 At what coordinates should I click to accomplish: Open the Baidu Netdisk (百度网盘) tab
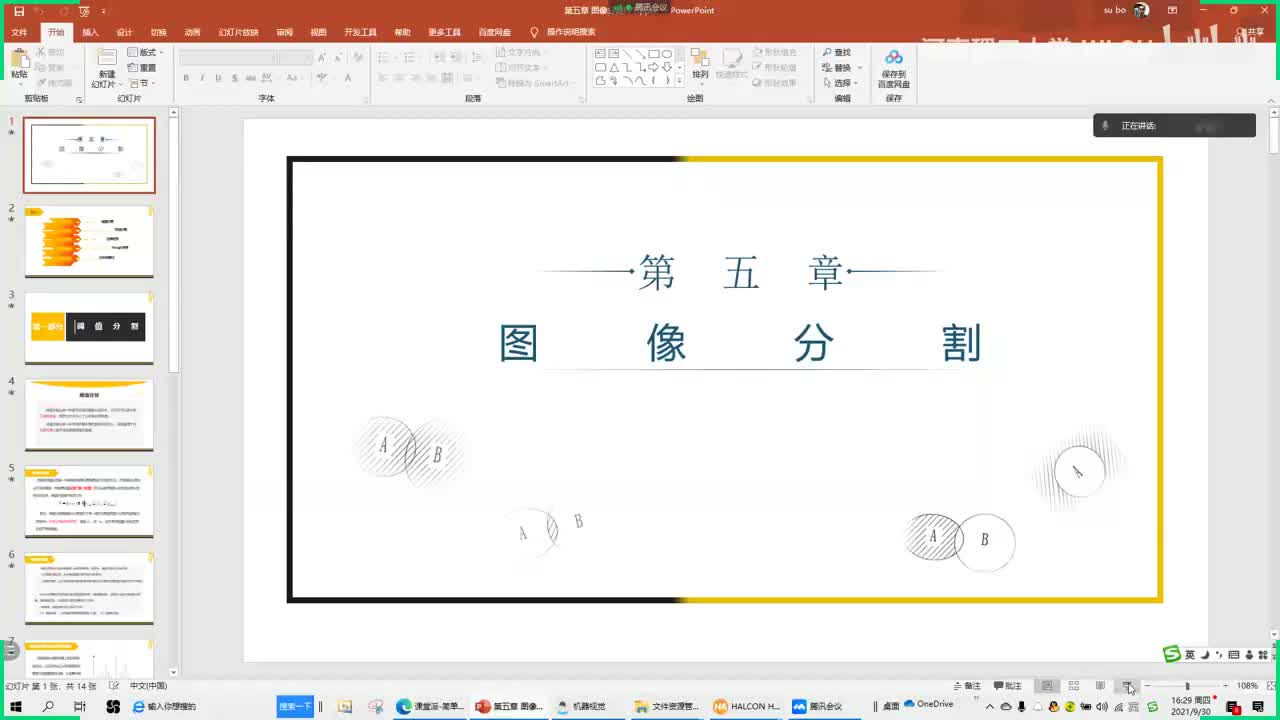pyautogui.click(x=494, y=32)
